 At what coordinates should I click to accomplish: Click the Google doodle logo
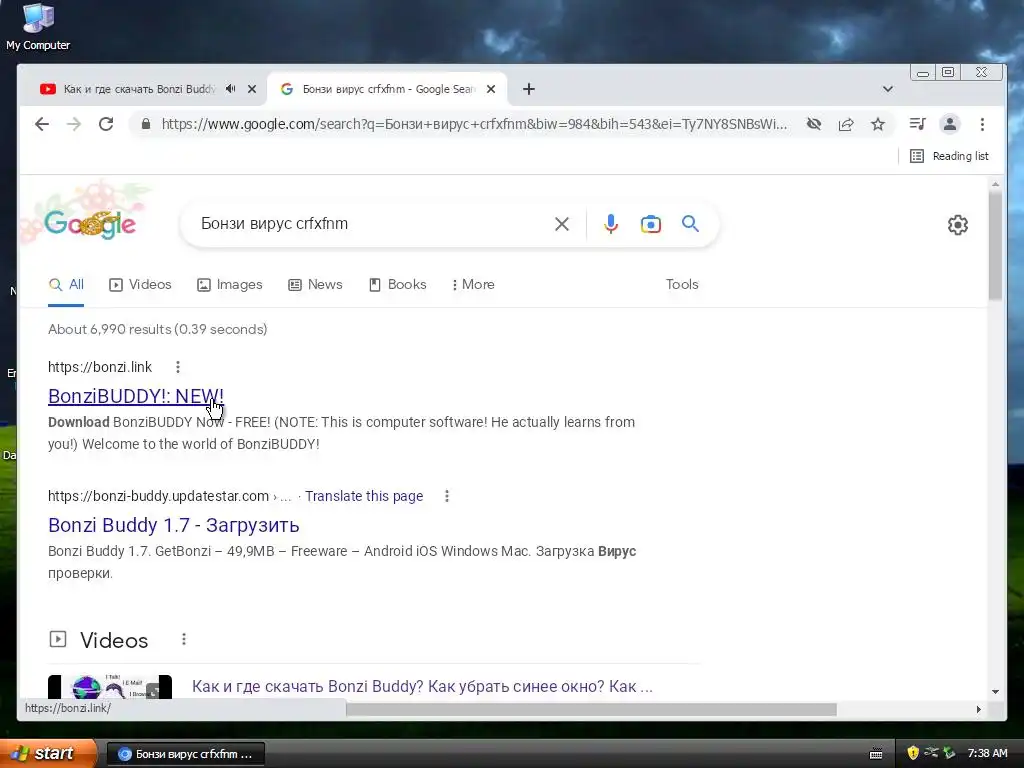point(90,224)
